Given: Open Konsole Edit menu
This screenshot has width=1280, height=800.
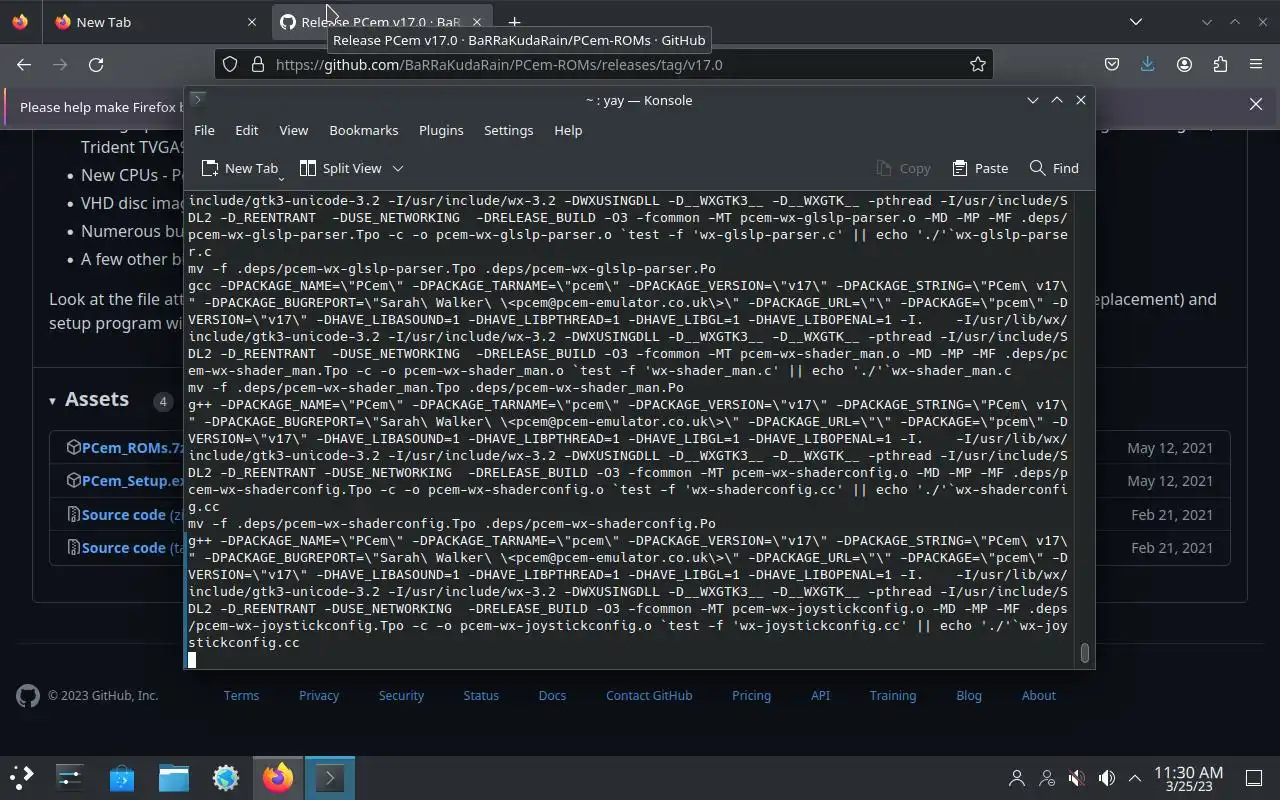Looking at the screenshot, I should click(246, 130).
